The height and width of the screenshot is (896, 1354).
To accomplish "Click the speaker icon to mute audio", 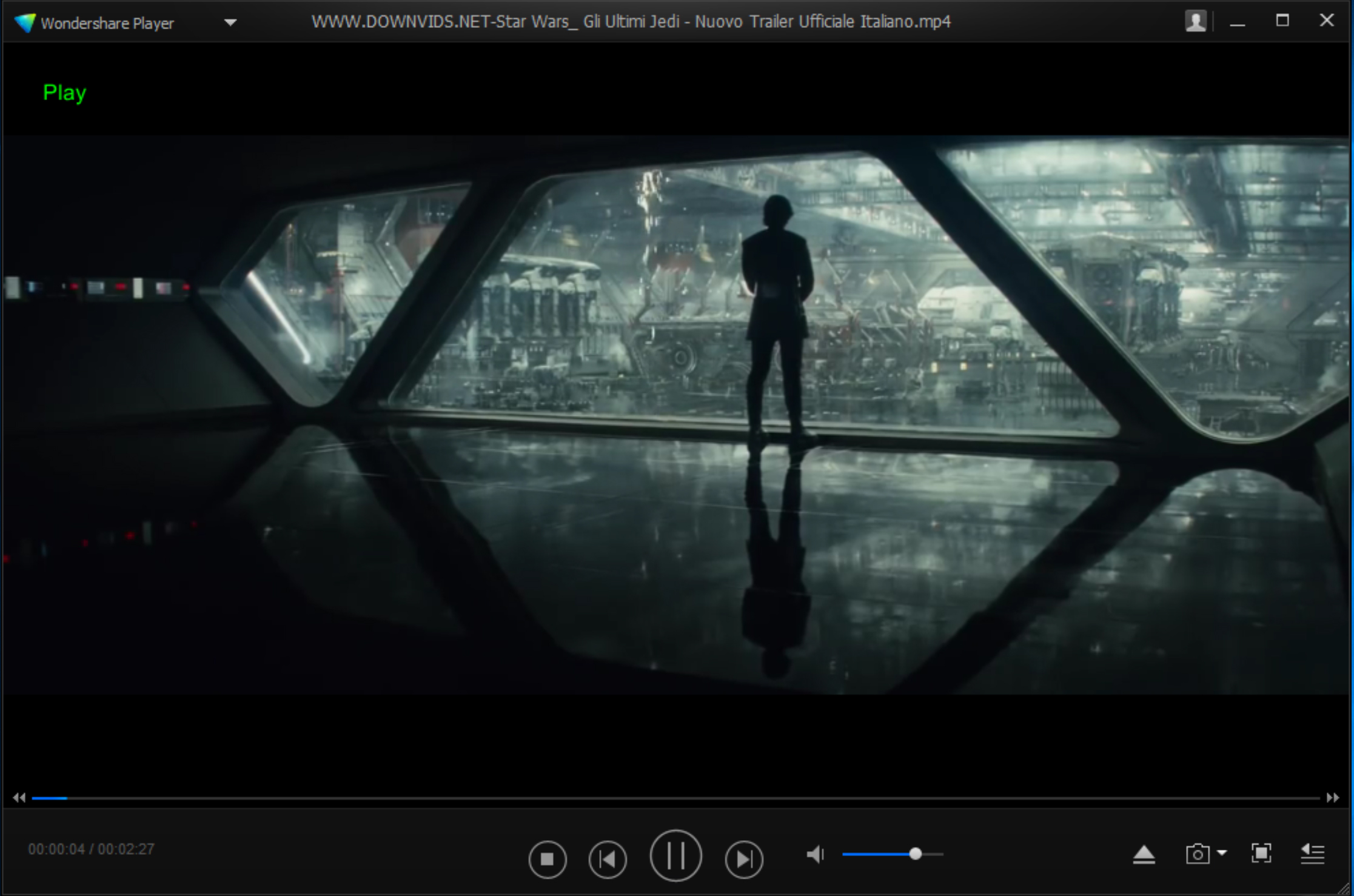I will 816,855.
